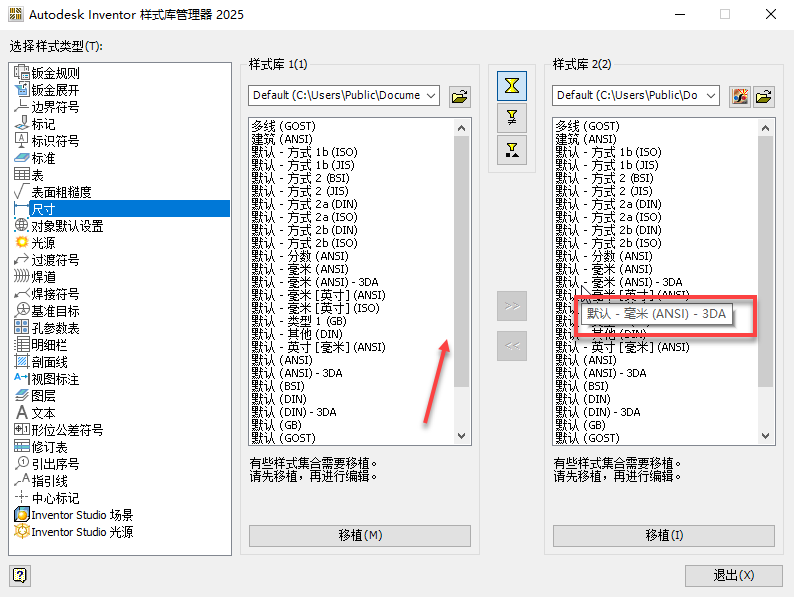794x597 pixels.
Task: Choose the 文本 text icon
Action: coord(21,413)
